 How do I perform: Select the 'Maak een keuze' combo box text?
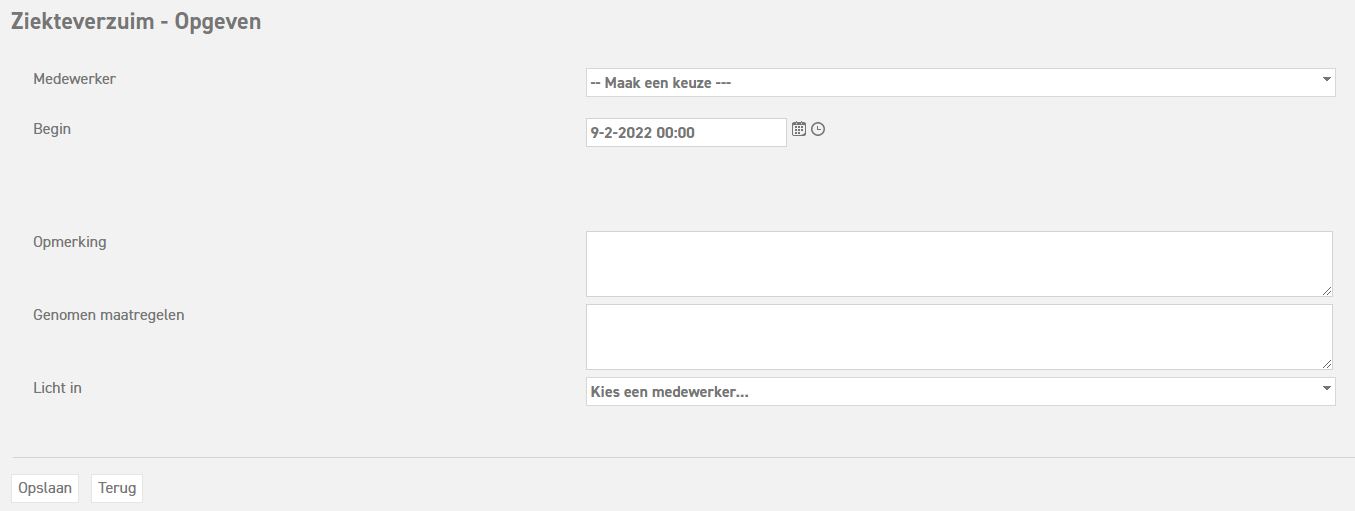pyautogui.click(x=661, y=83)
